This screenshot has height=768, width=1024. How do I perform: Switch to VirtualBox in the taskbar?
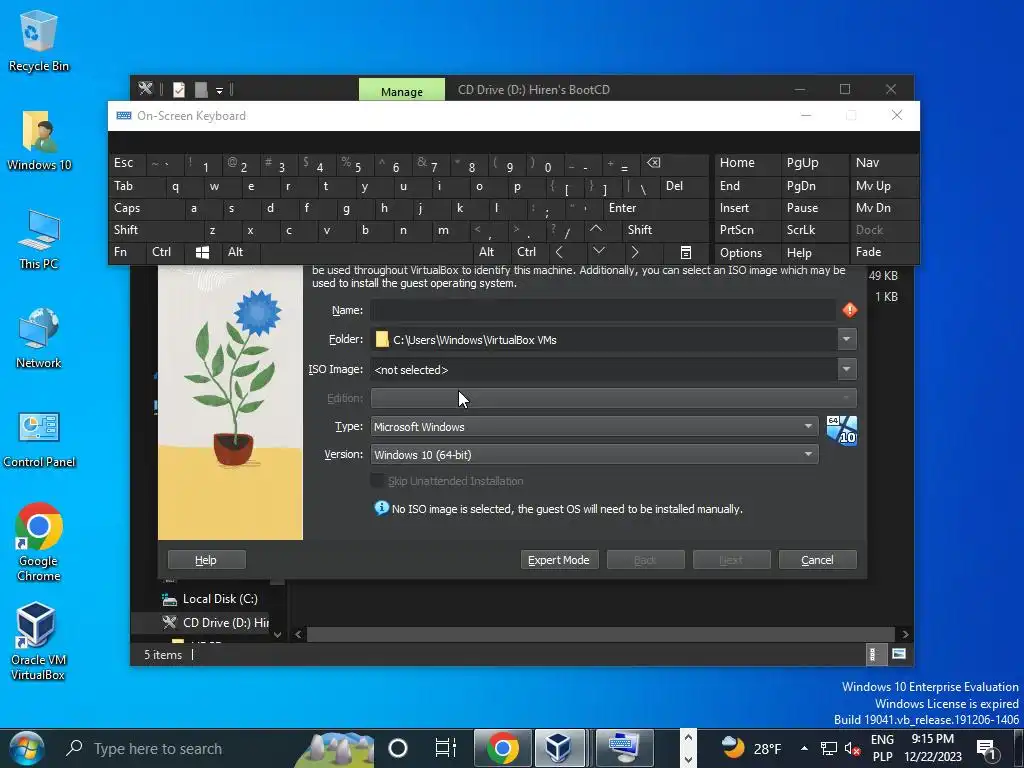(x=559, y=748)
